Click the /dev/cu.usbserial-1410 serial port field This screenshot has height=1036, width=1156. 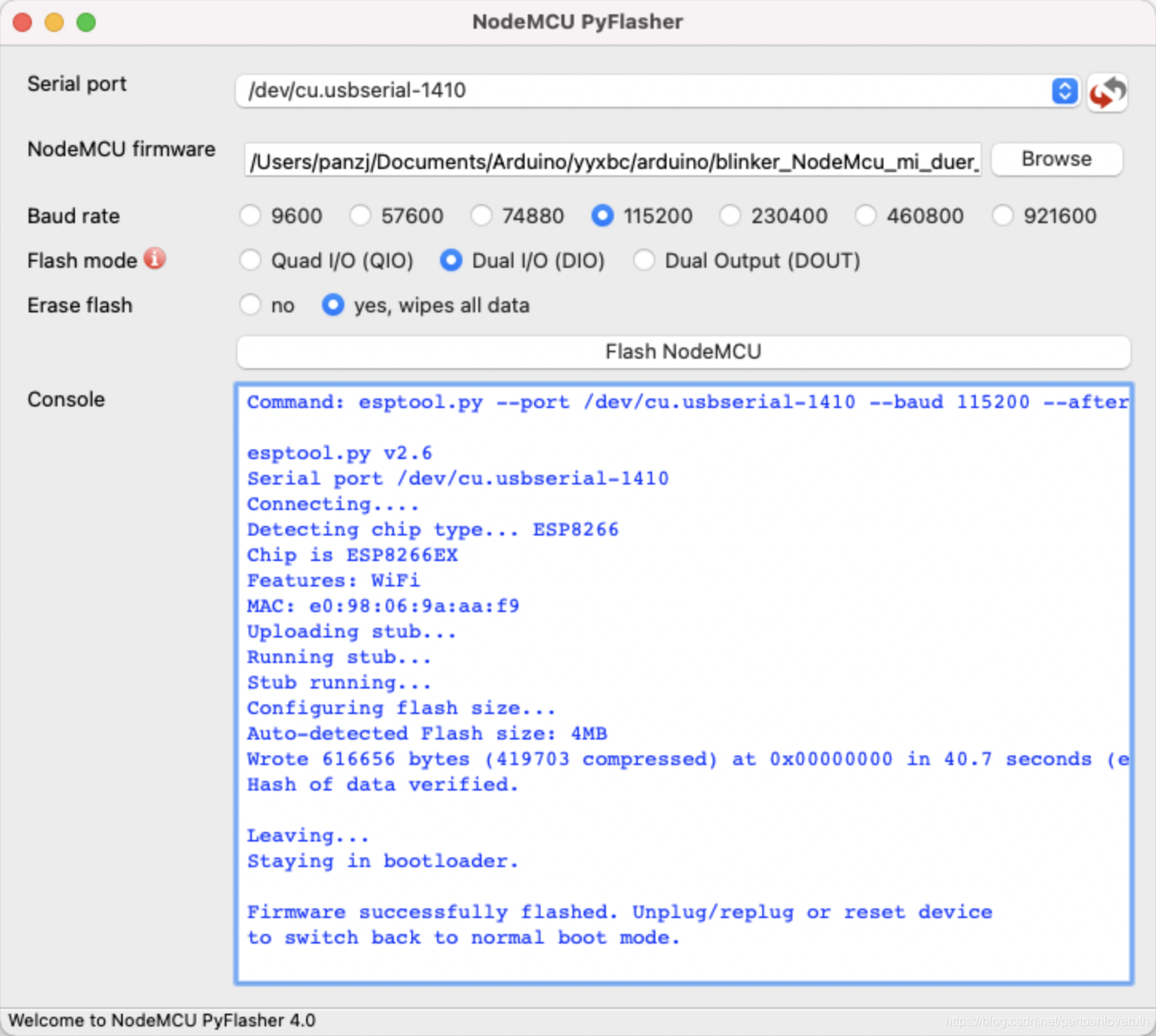pyautogui.click(x=658, y=91)
